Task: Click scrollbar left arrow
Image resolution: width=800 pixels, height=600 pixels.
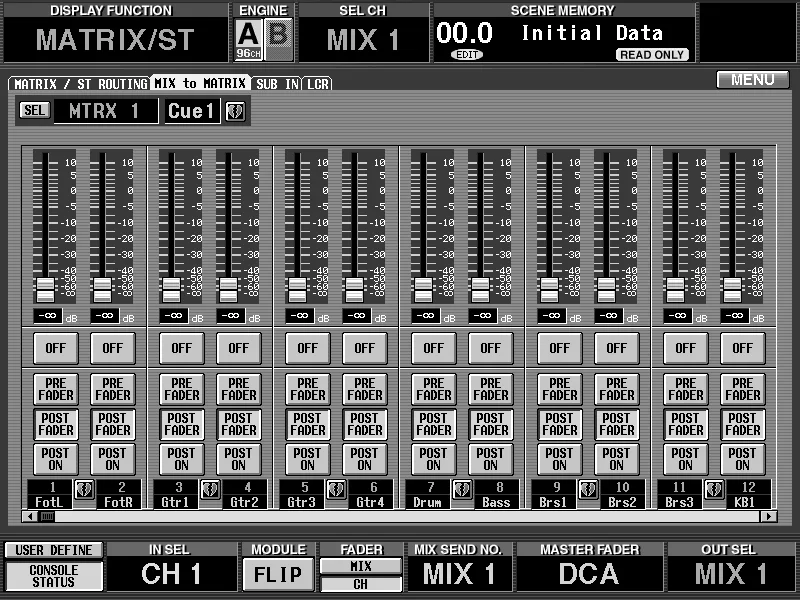Action: click(30, 516)
